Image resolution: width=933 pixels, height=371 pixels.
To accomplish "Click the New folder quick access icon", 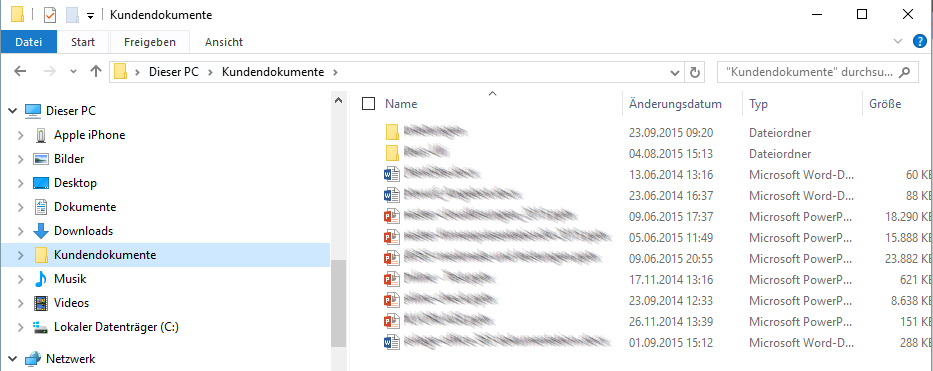I will pyautogui.click(x=72, y=15).
